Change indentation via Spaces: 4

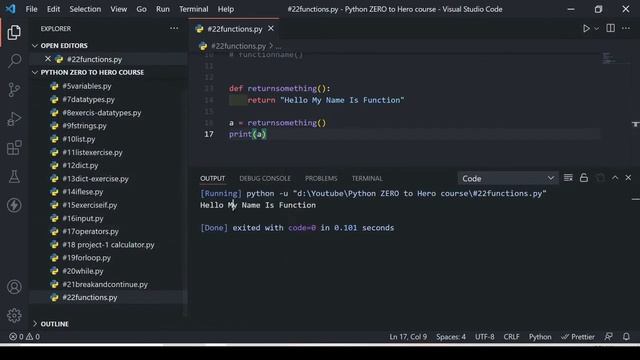[451, 337]
